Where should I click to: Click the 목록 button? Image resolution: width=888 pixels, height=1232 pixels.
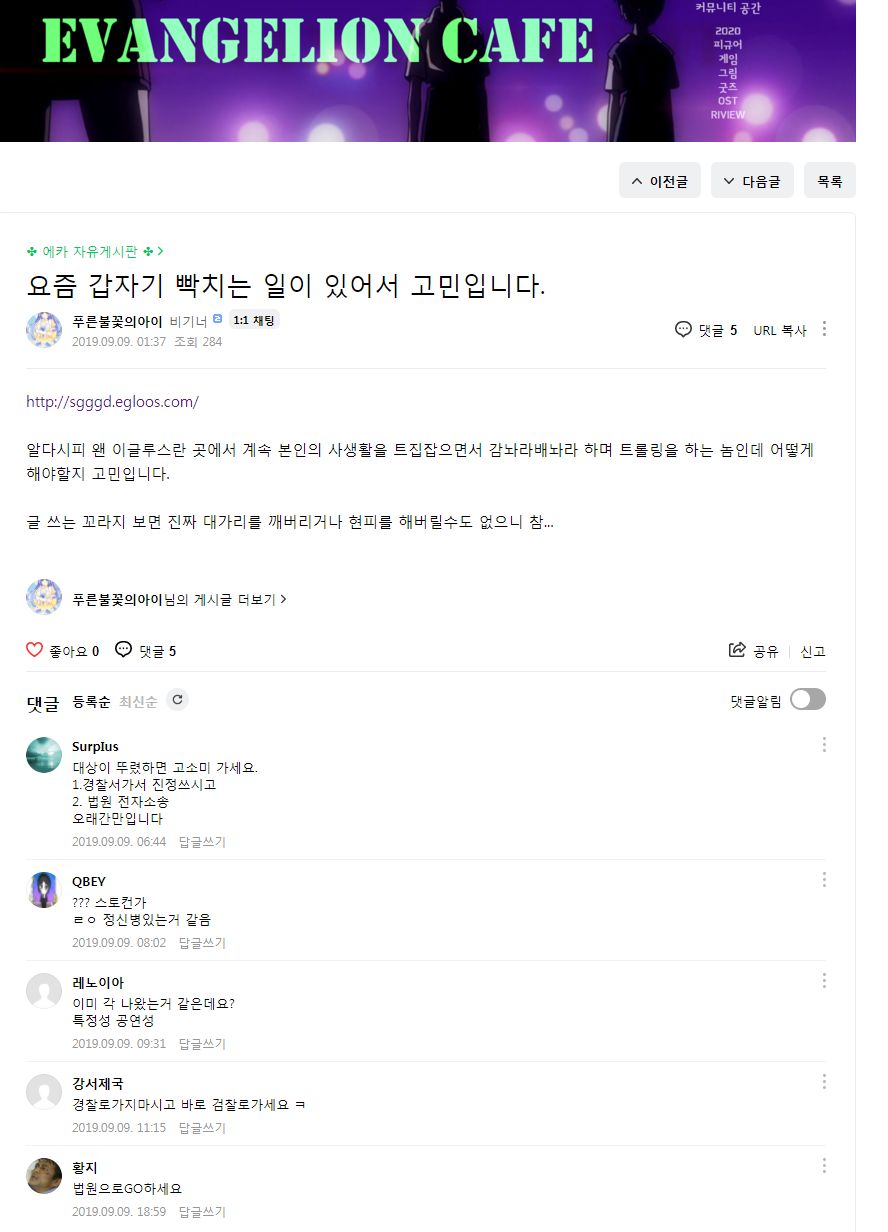coord(829,181)
